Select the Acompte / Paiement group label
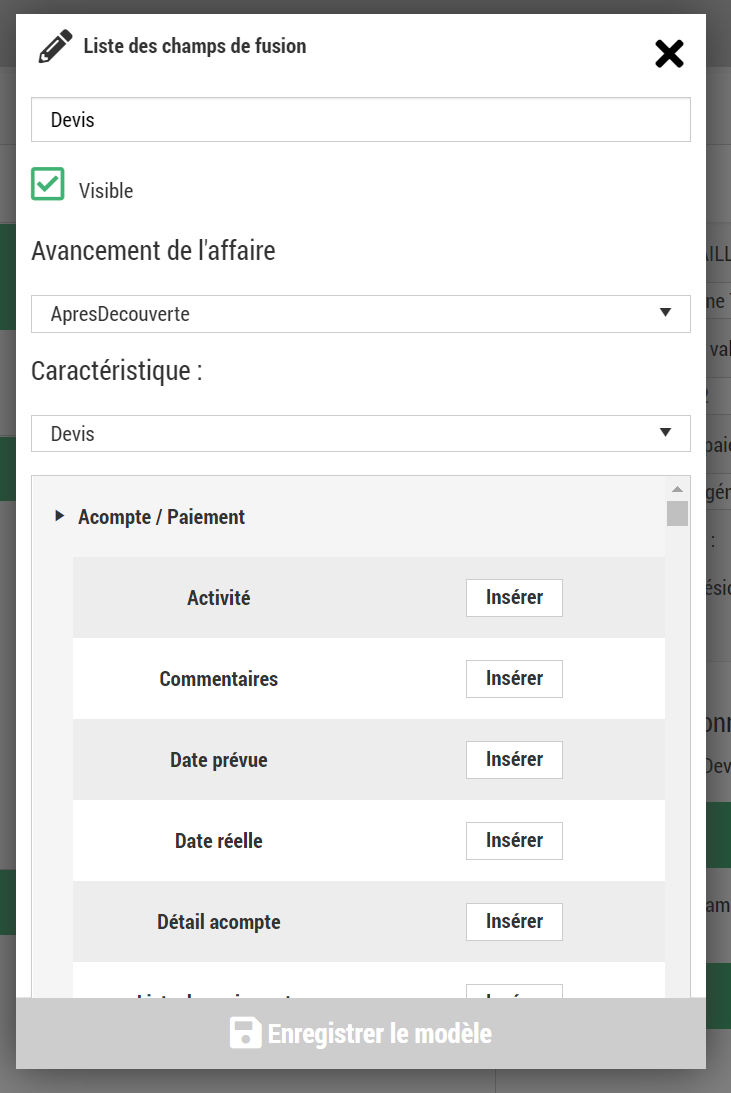 click(161, 517)
